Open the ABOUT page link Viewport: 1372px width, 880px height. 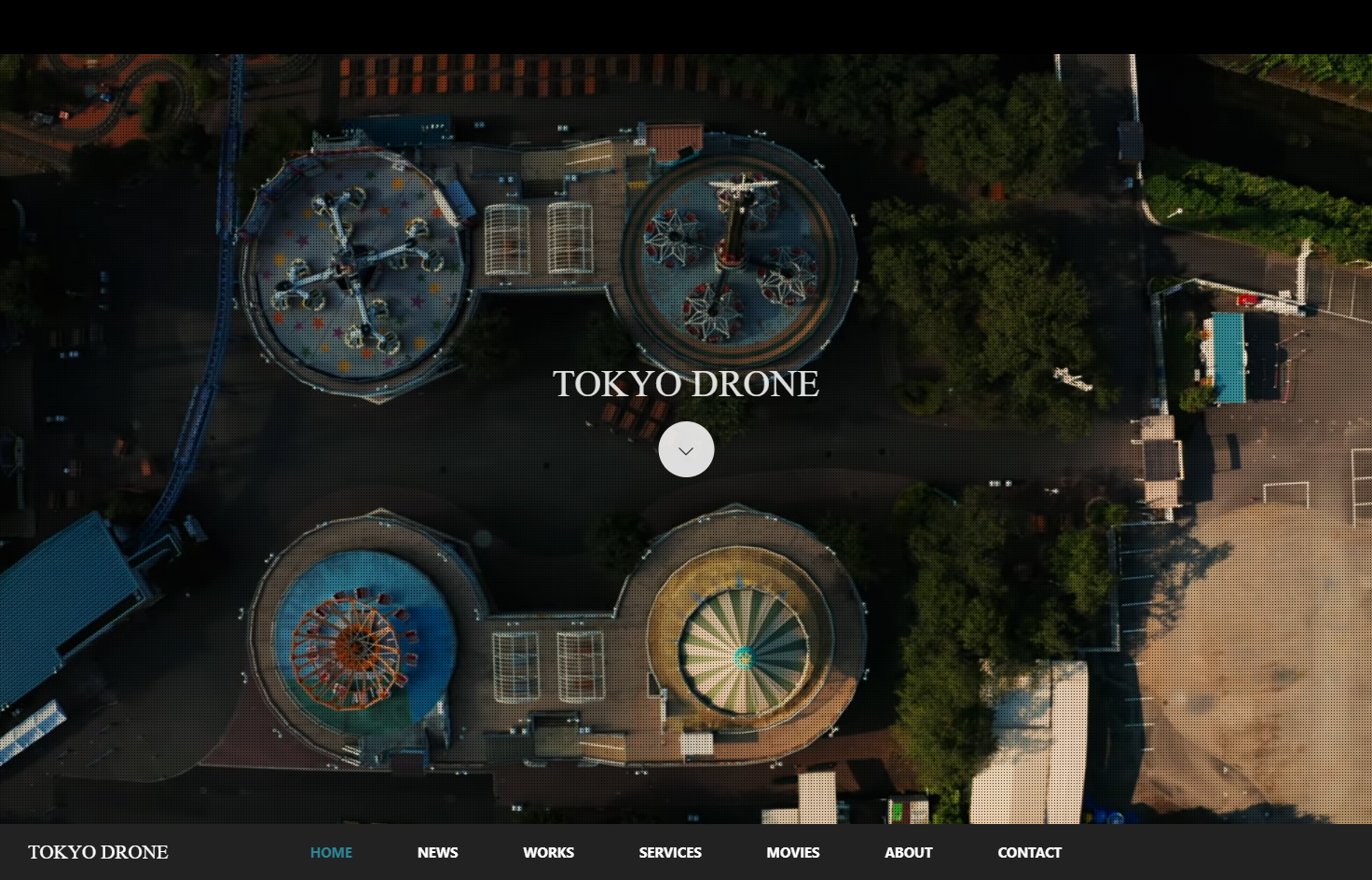(909, 852)
